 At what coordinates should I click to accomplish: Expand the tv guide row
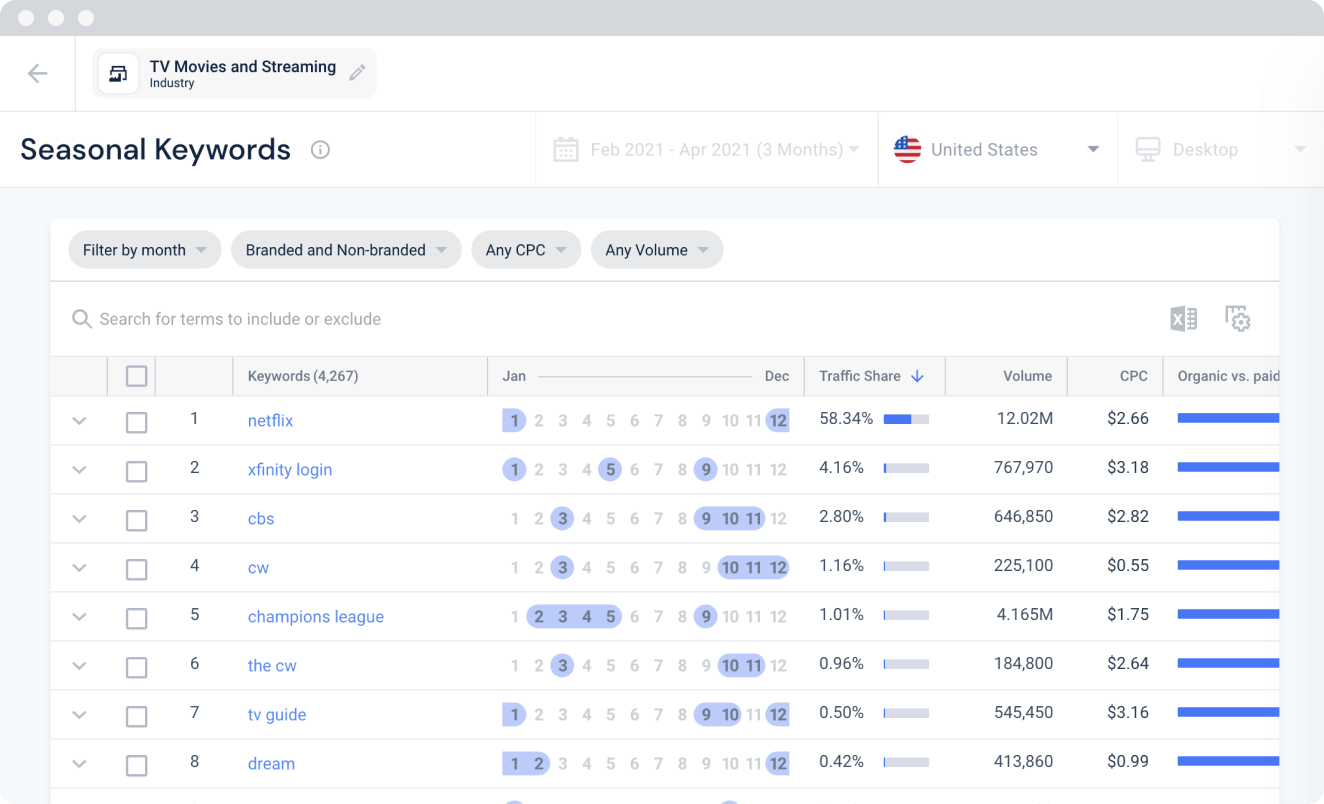(79, 715)
